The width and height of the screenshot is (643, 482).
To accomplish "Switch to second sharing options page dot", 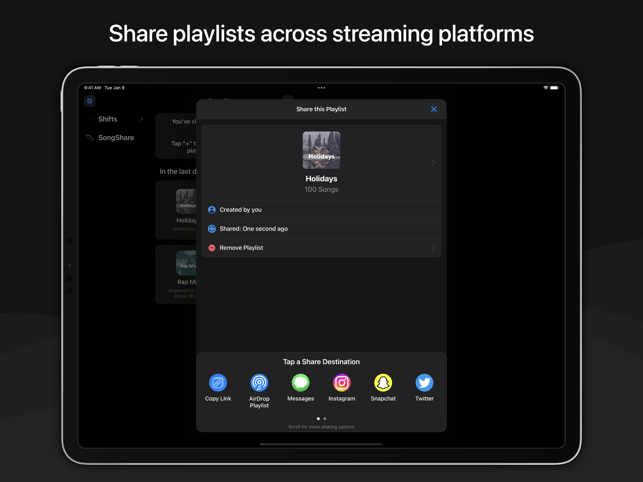I will (x=325, y=419).
